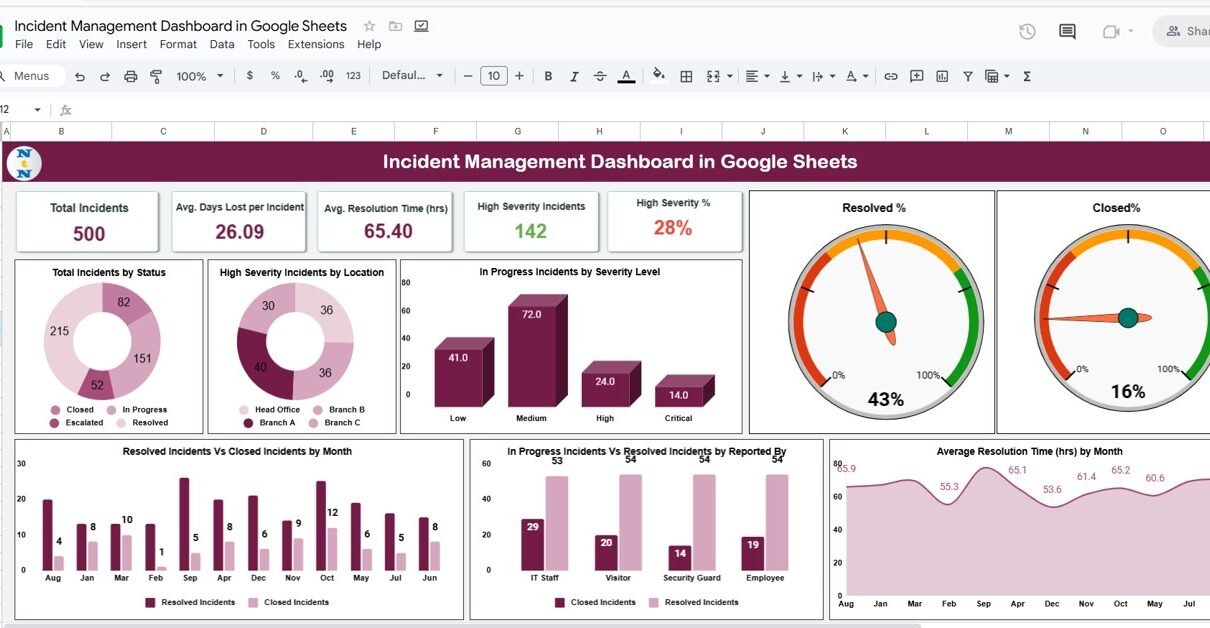This screenshot has width=1210, height=628.
Task: Click the increase font size plus button
Action: (x=519, y=76)
